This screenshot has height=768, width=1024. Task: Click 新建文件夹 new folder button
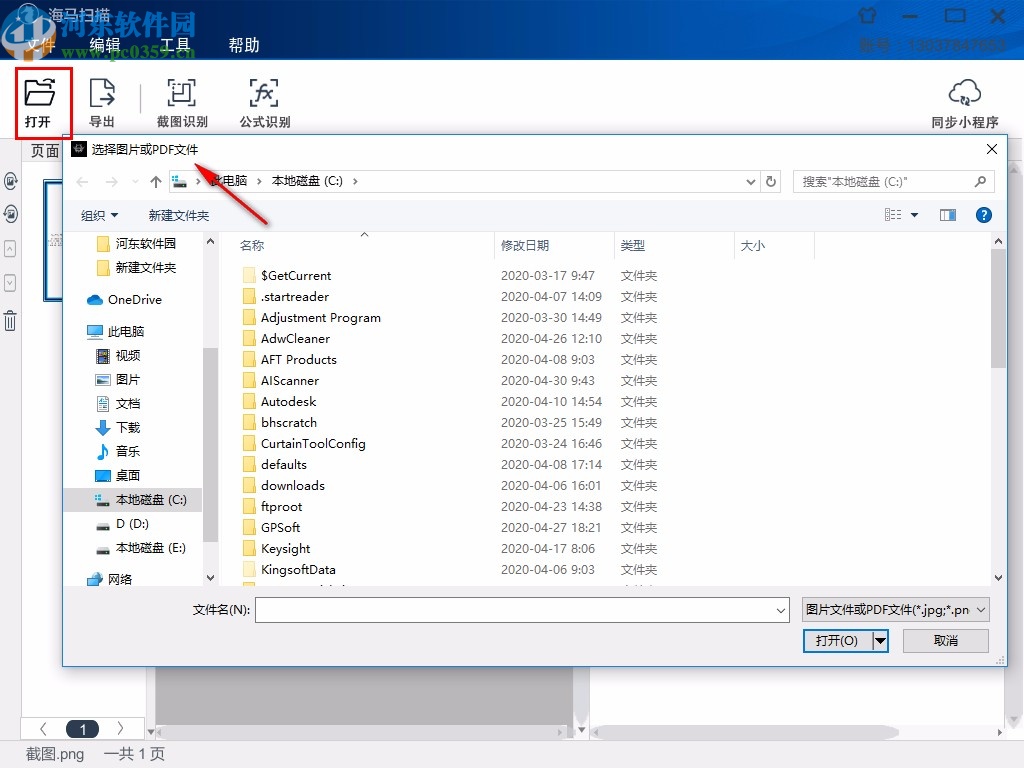178,216
